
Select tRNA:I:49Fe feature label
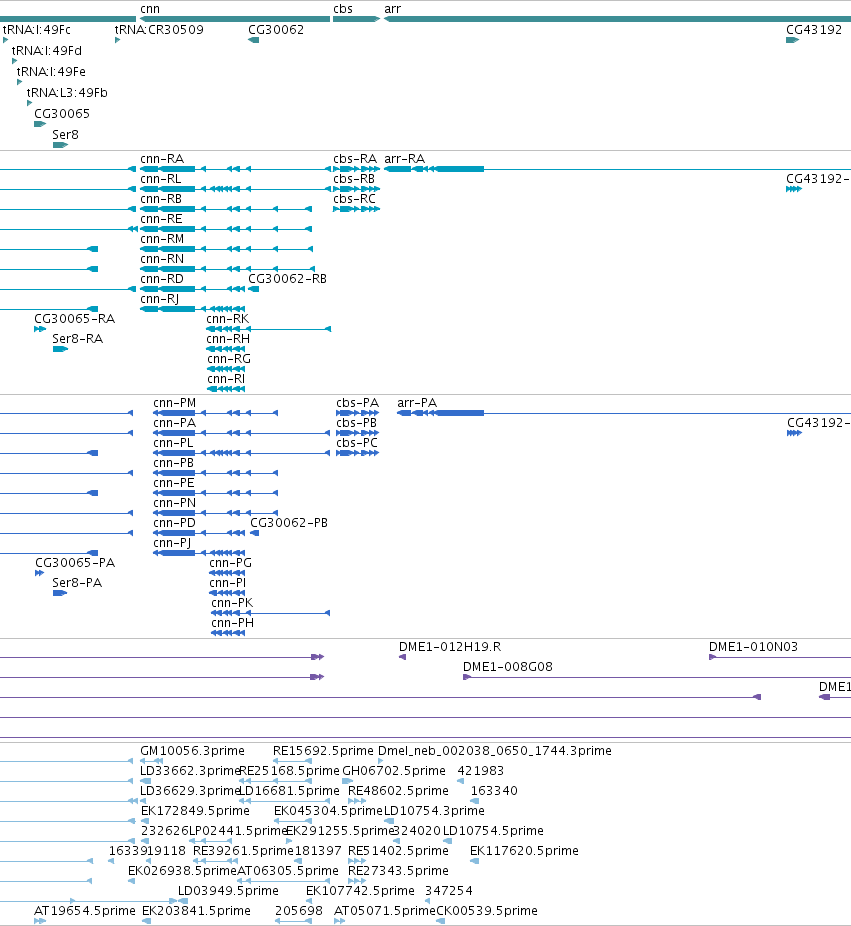51,71
